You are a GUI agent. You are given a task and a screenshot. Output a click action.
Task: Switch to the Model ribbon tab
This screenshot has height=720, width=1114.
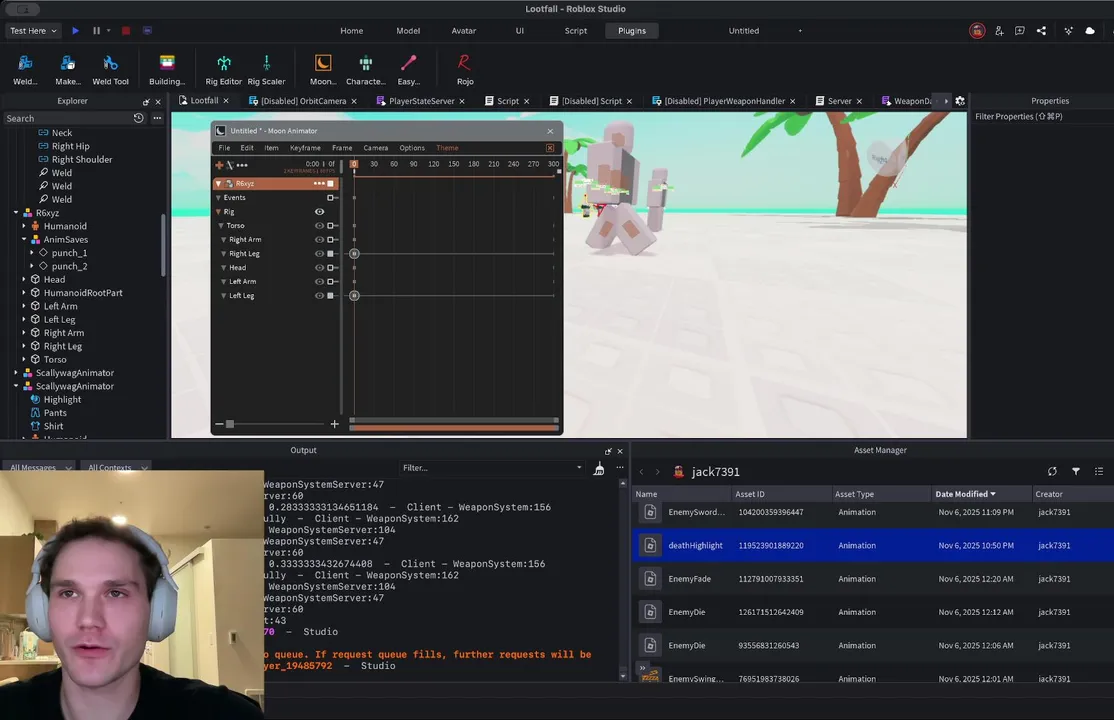tap(408, 31)
